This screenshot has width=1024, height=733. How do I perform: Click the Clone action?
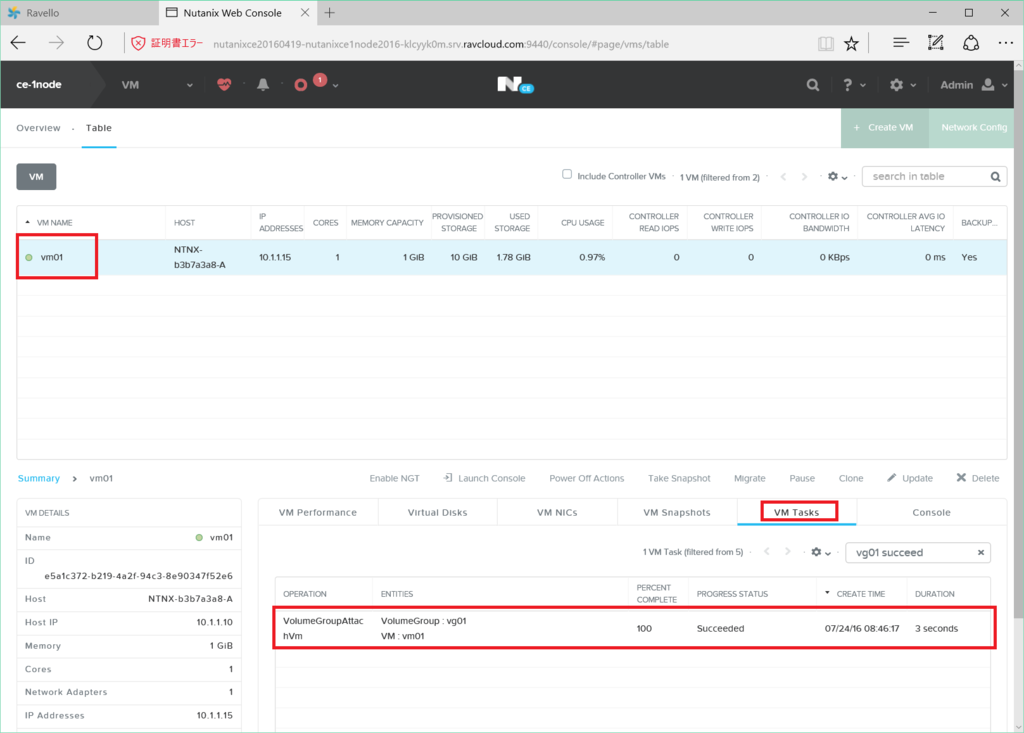(851, 478)
